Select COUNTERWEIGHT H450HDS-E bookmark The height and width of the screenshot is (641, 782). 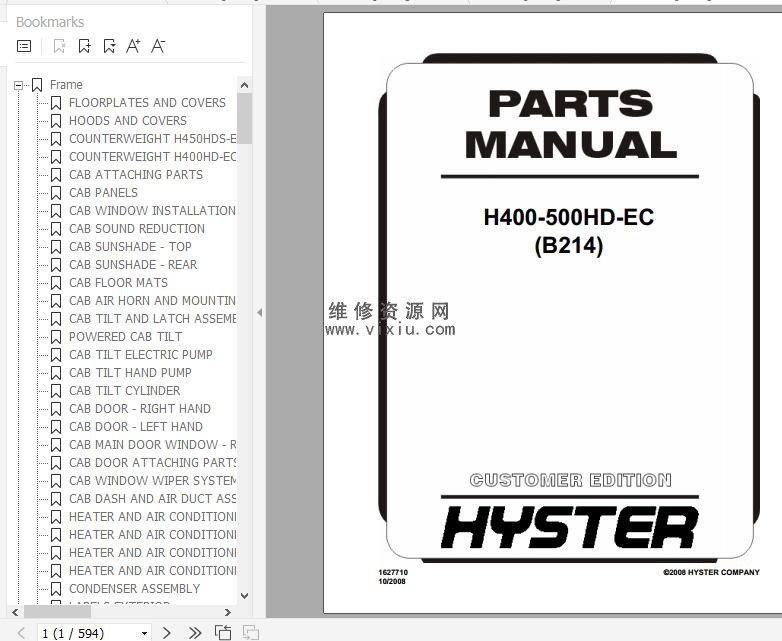[x=153, y=139]
